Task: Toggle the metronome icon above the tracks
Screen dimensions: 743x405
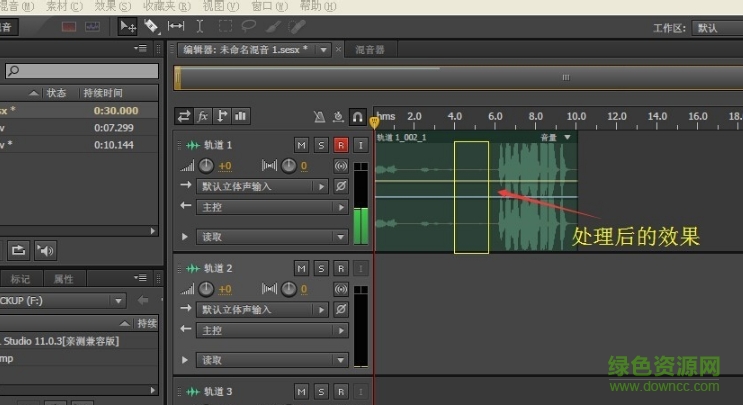Action: [x=319, y=116]
